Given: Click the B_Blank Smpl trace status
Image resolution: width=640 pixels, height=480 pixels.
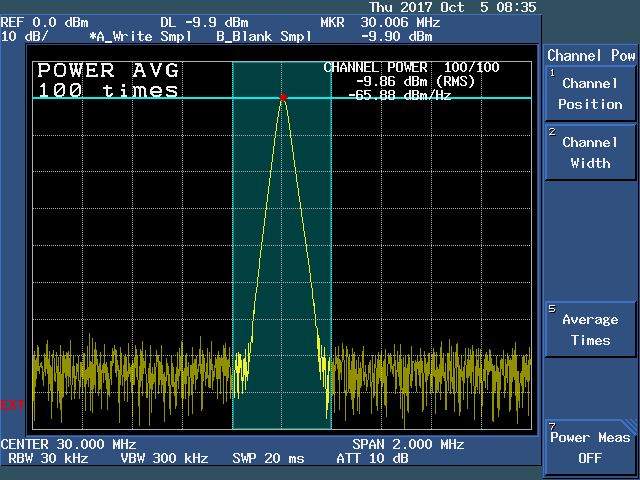Looking at the screenshot, I should (264, 36).
